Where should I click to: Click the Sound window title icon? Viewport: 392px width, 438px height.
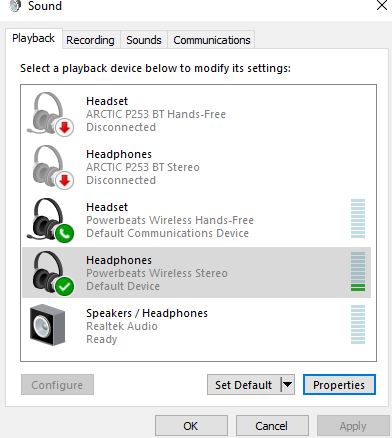(x=15, y=6)
